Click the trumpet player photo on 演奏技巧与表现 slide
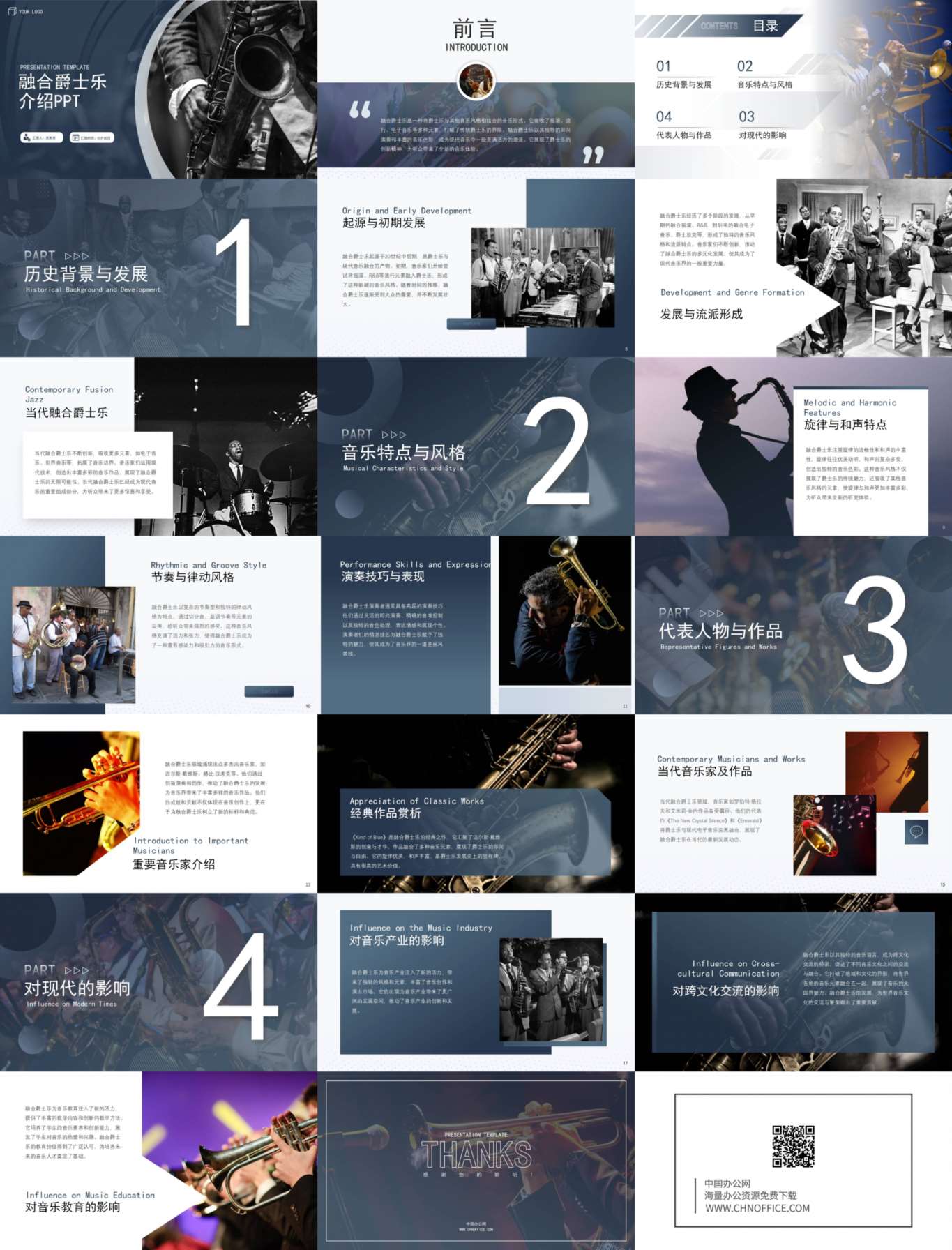This screenshot has height=1250, width=952. tap(565, 610)
